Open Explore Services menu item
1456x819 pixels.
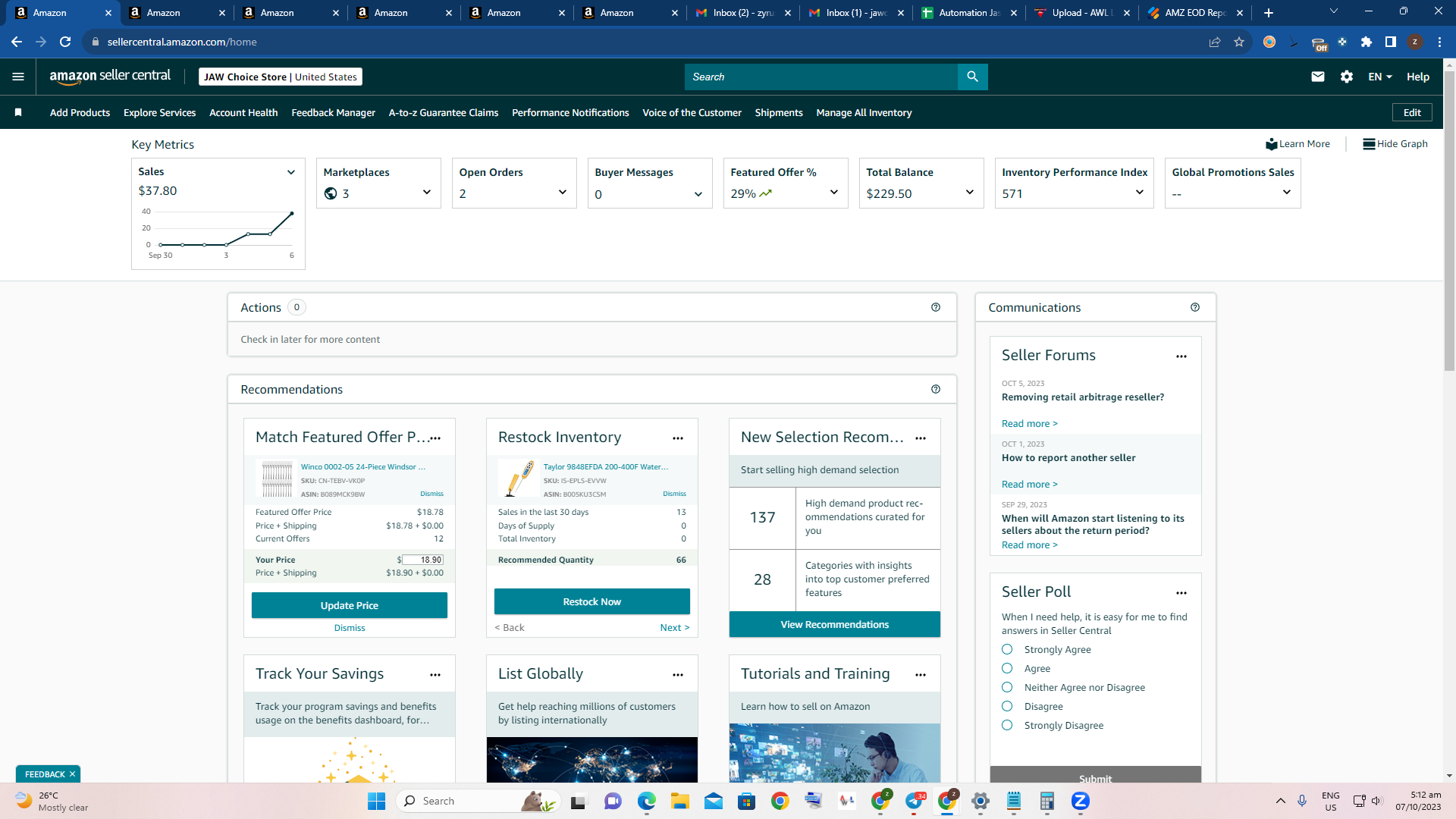tap(159, 112)
